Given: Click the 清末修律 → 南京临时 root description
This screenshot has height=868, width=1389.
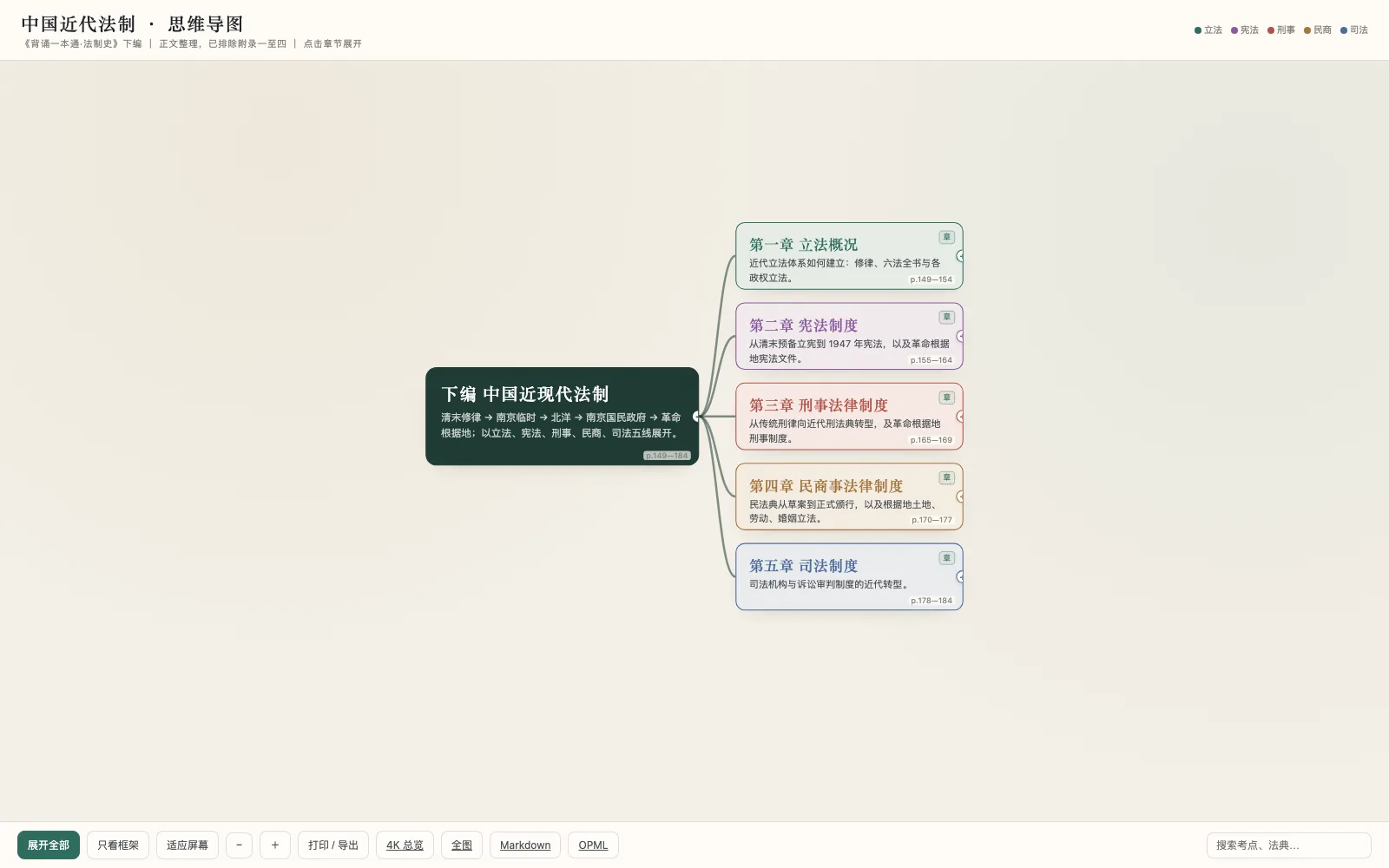Looking at the screenshot, I should 561,425.
